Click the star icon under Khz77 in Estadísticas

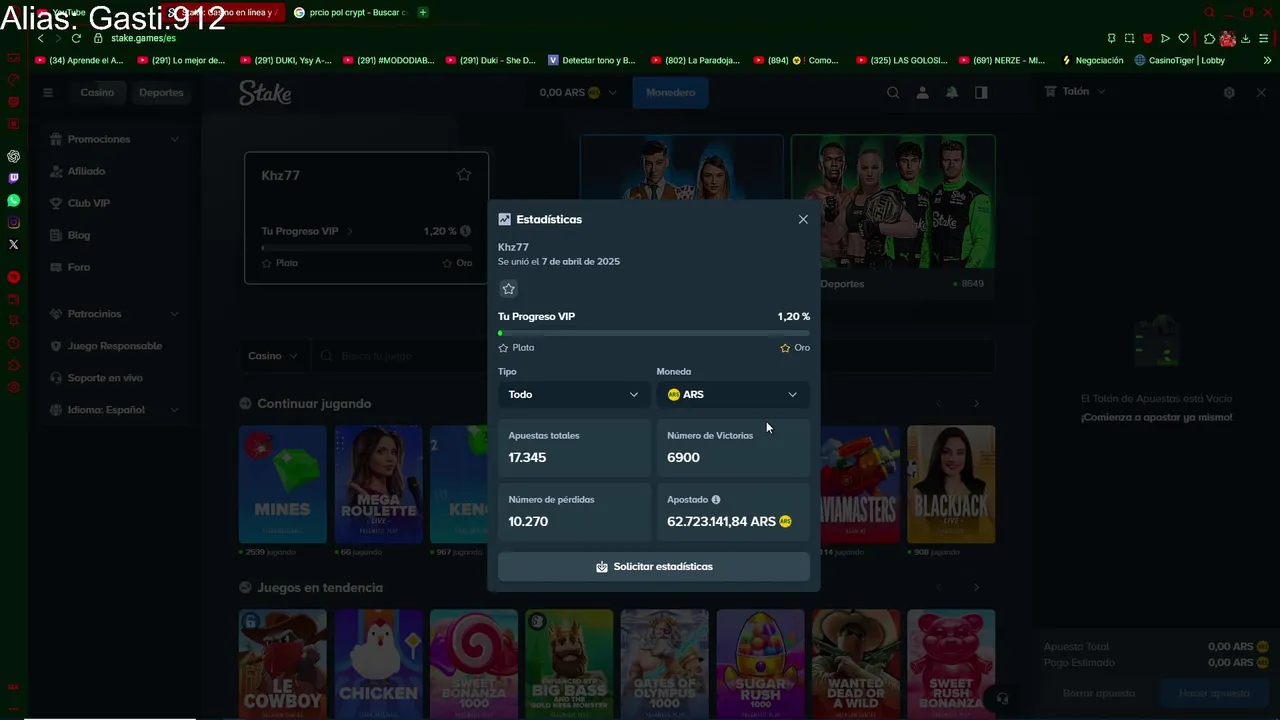tap(508, 289)
